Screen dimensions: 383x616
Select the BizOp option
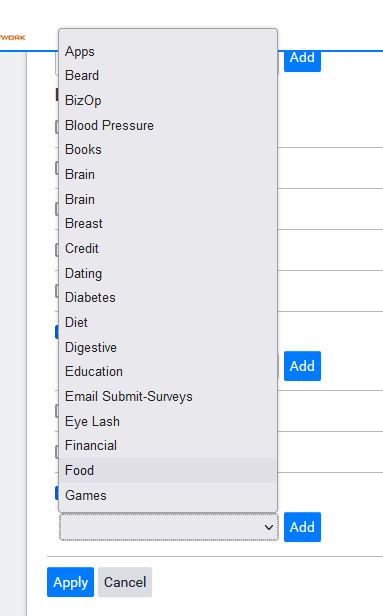click(x=168, y=100)
